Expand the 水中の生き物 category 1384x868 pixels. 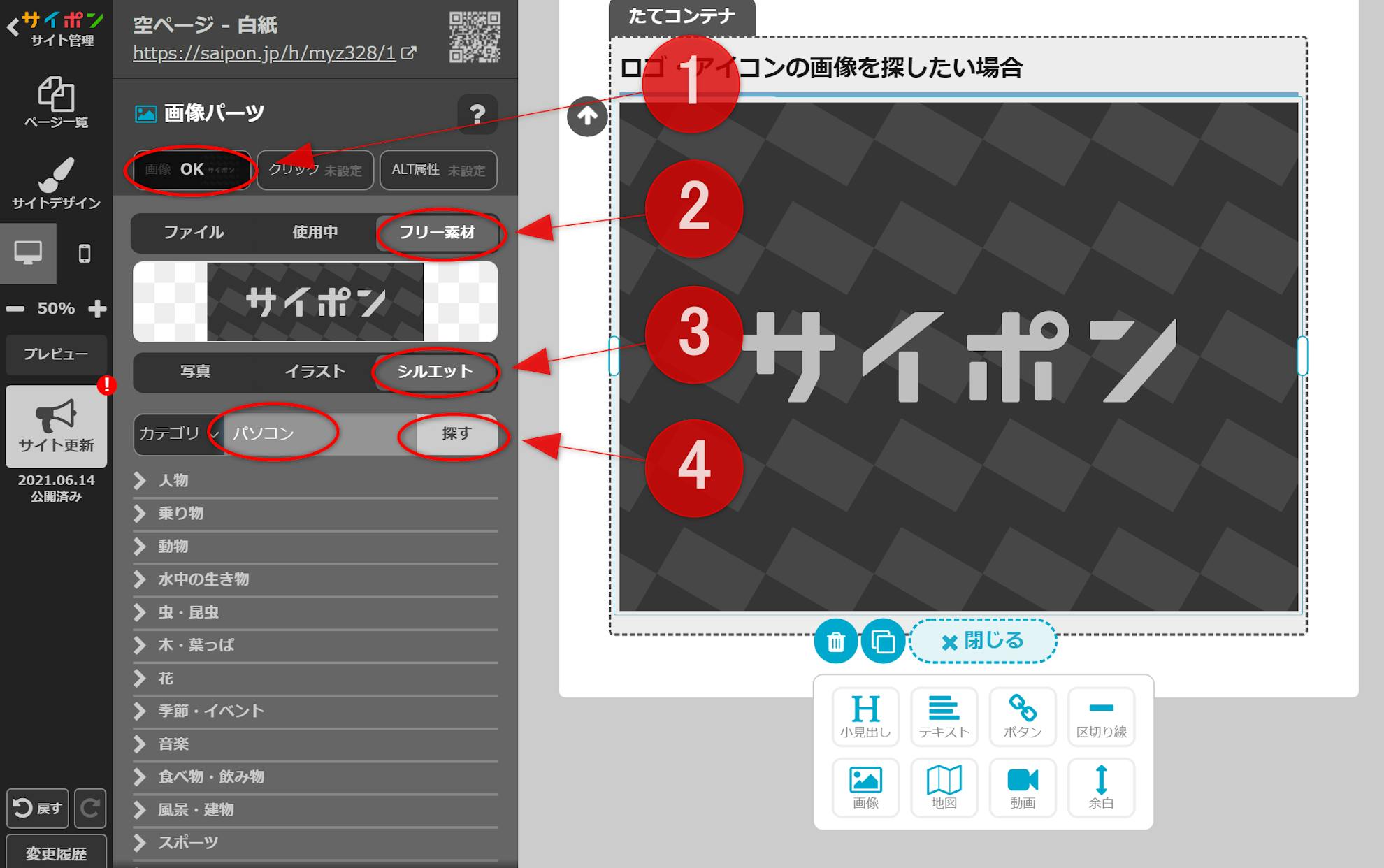[315, 579]
